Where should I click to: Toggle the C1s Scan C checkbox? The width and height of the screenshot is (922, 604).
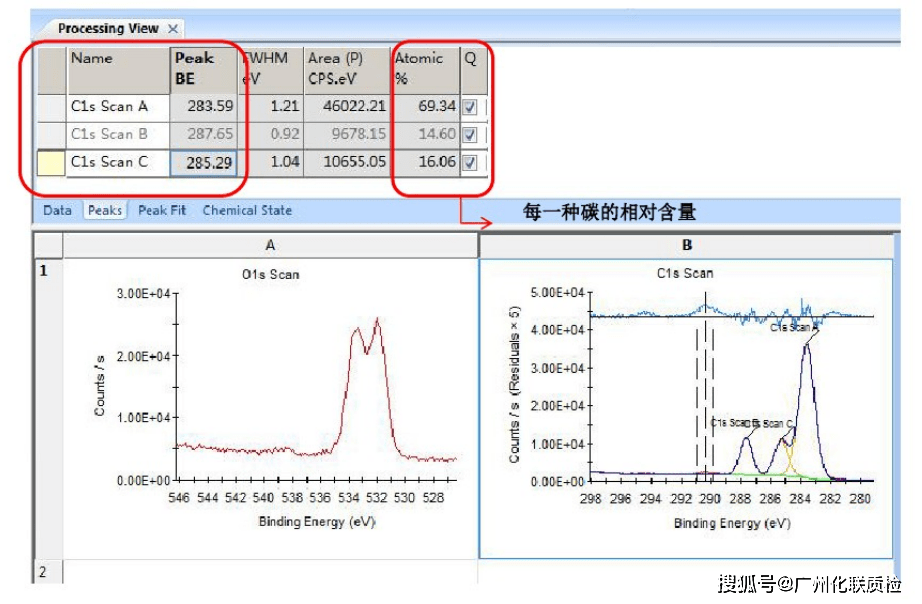tap(469, 162)
